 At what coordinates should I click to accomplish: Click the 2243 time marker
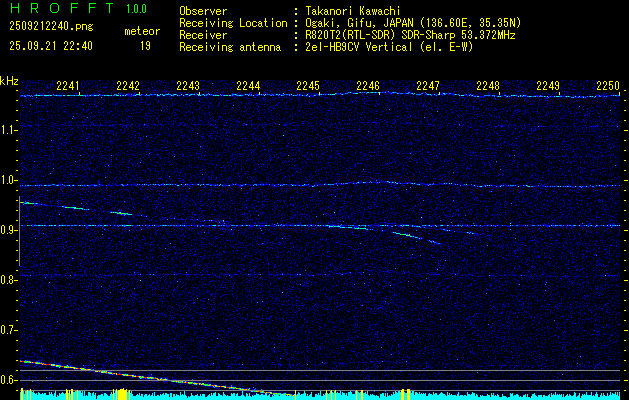(x=188, y=87)
